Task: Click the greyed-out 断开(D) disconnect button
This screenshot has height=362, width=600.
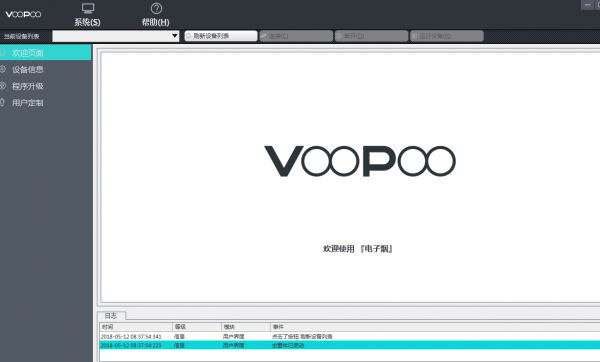Action: click(371, 36)
